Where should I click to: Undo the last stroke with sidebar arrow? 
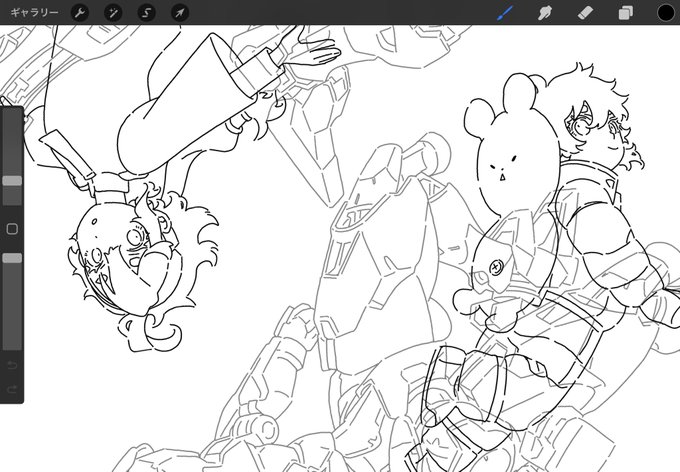pos(12,365)
